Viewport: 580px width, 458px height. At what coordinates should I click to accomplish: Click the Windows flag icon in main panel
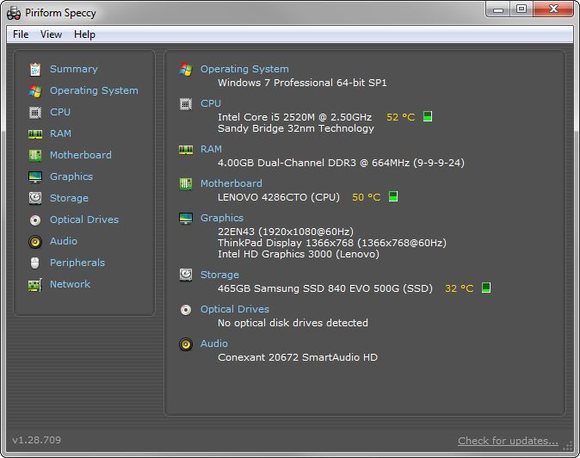(186, 69)
